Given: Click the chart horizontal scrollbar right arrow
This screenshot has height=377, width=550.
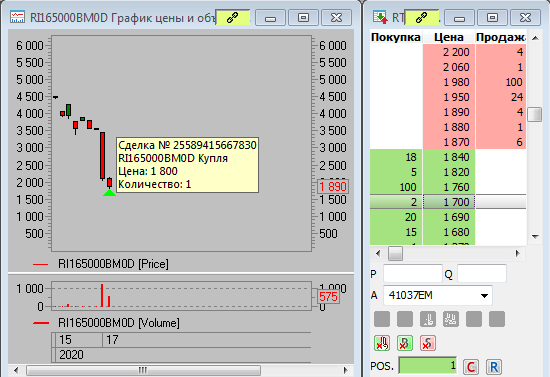Looking at the screenshot, I should coord(346,370).
